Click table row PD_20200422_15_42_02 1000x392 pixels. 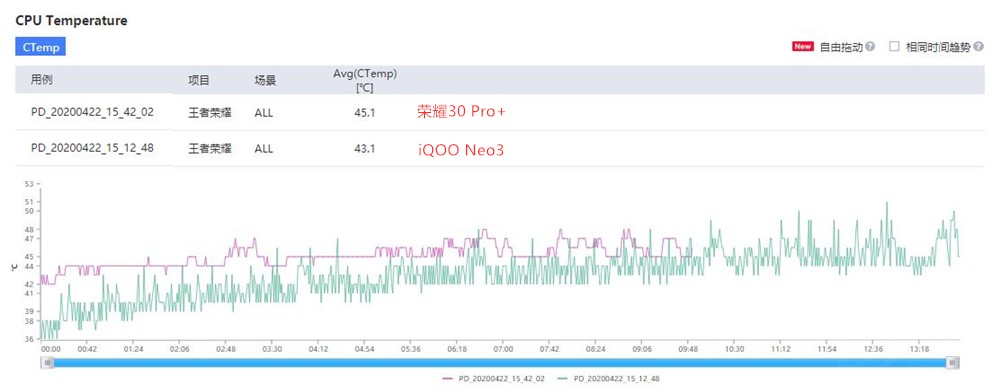500,112
